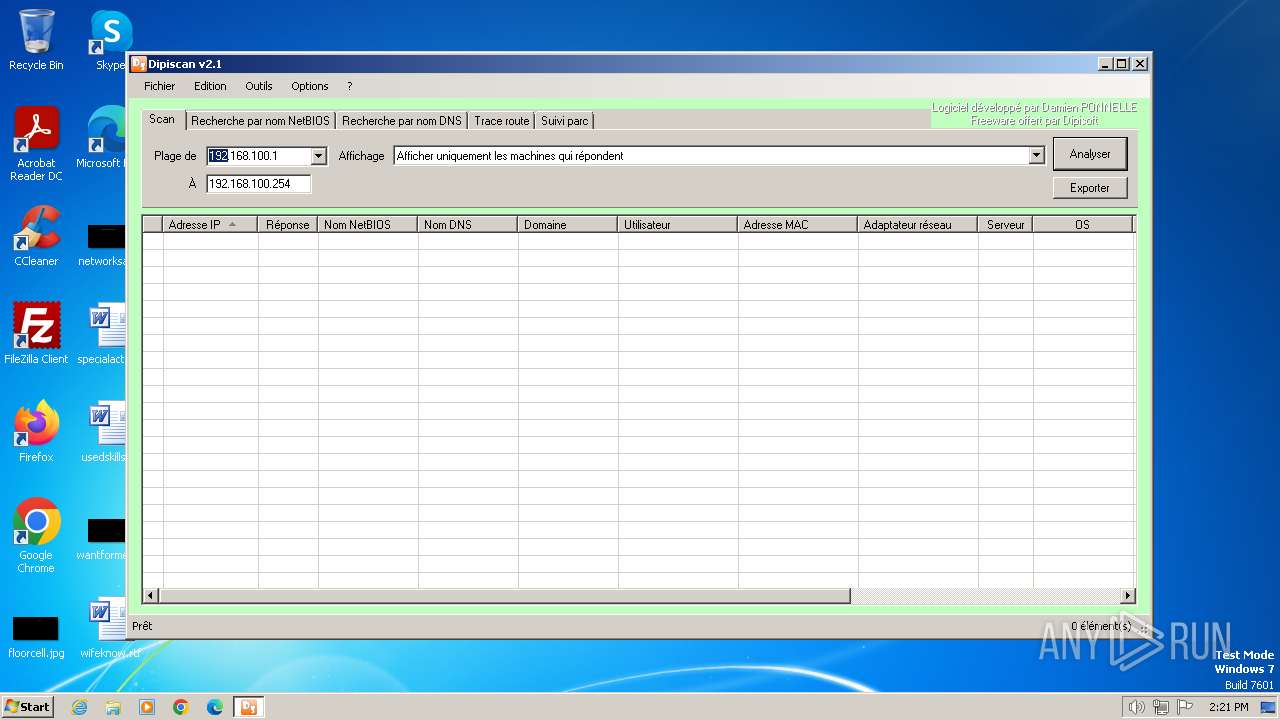Sort by Nom NetBIOS column header

(x=368, y=225)
